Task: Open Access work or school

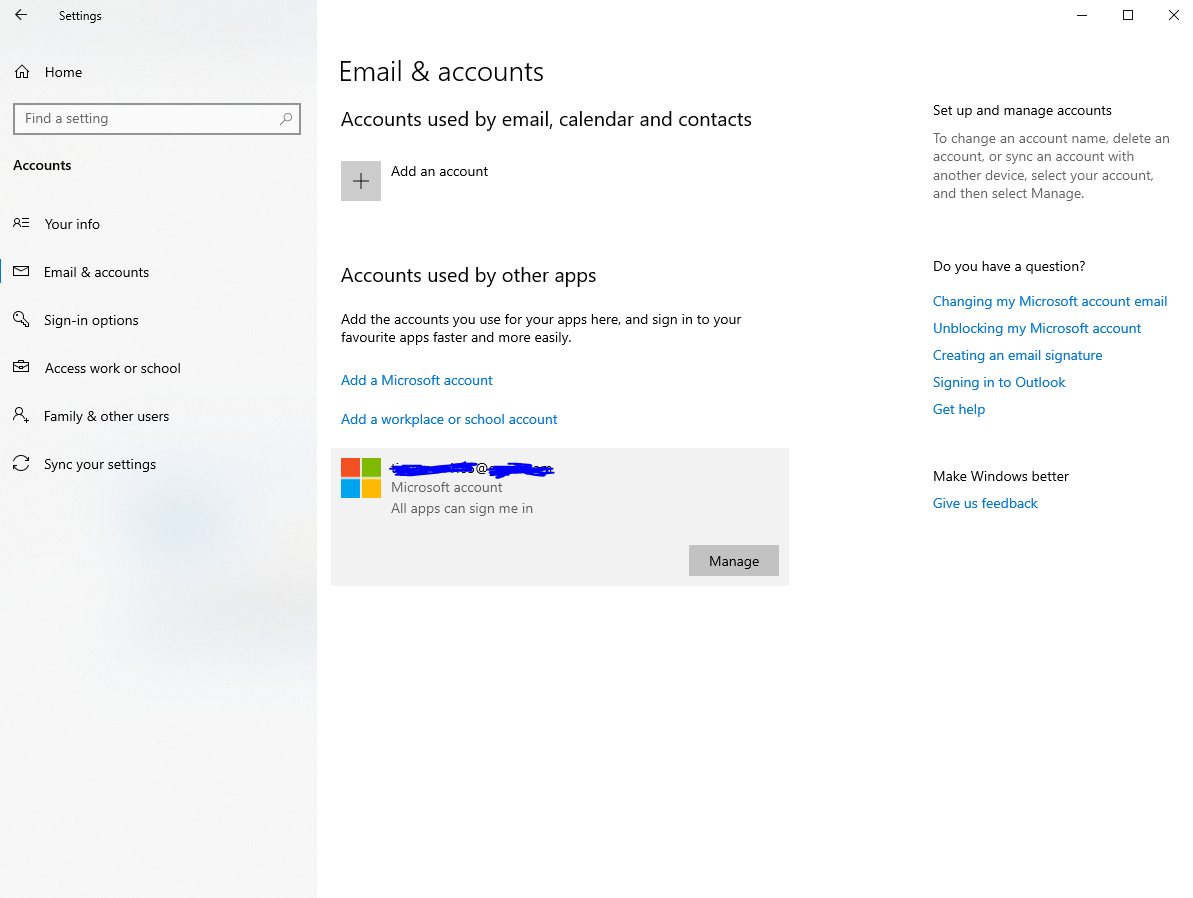Action: tap(158, 368)
